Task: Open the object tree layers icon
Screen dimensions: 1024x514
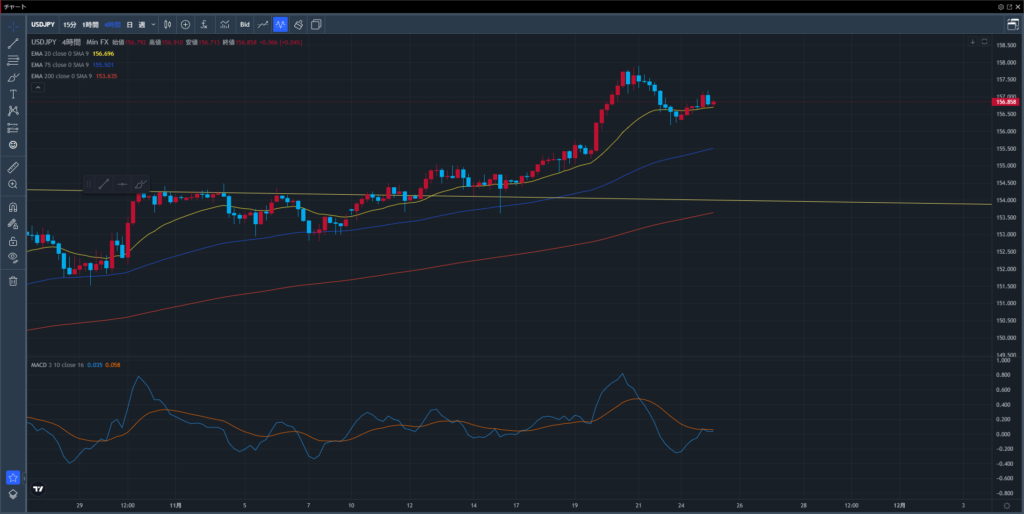Action: click(13, 494)
